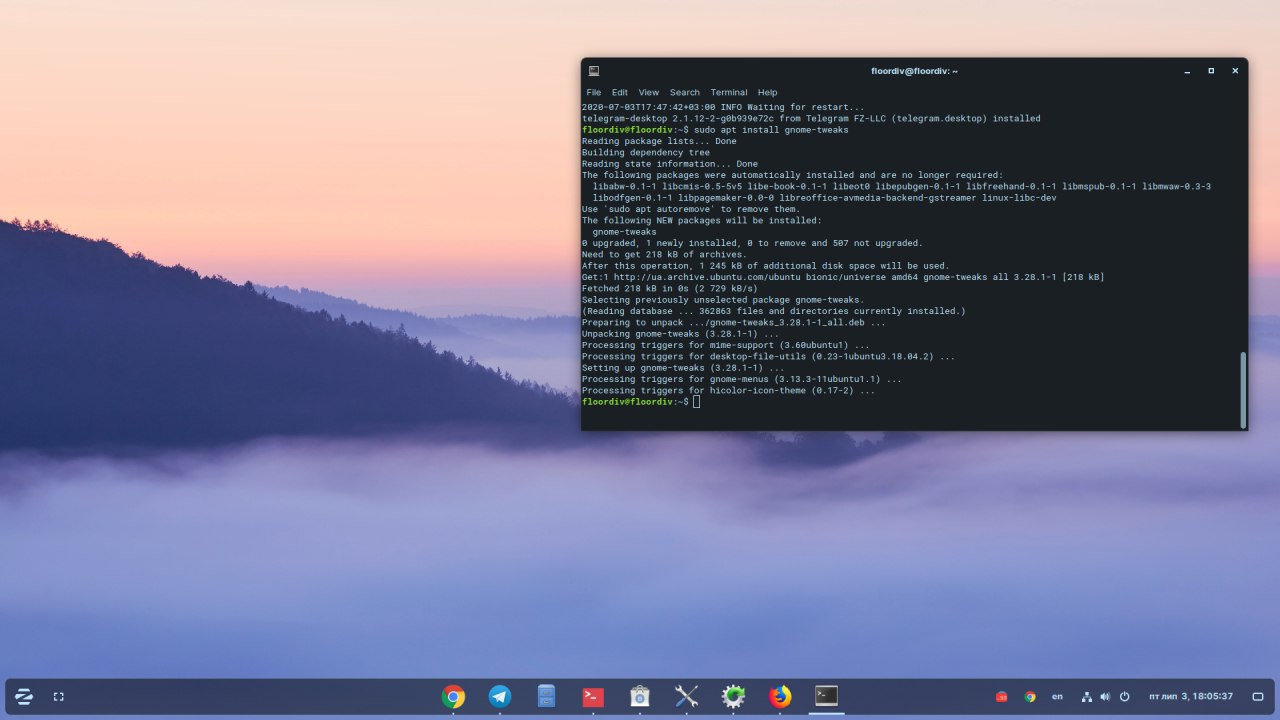Click 'Need to get 218 kB of archives' line
This screenshot has width=1280, height=720.
(664, 255)
